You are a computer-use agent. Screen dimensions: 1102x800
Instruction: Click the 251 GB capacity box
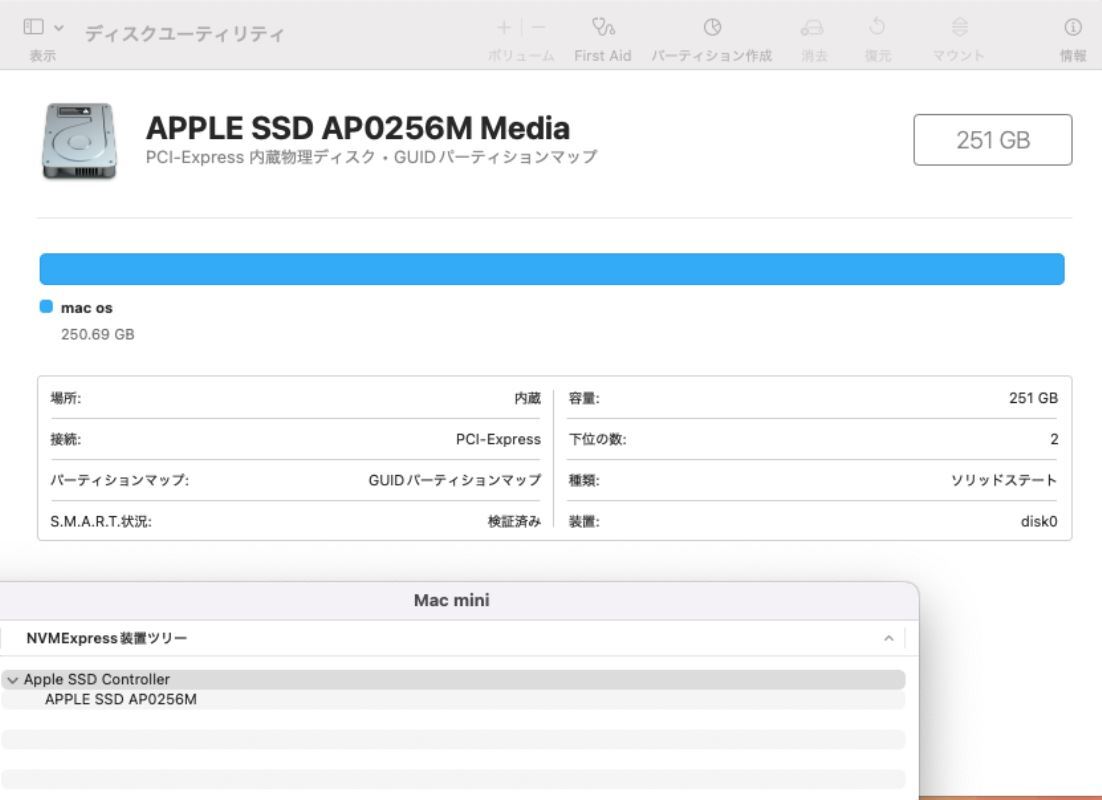tap(992, 140)
